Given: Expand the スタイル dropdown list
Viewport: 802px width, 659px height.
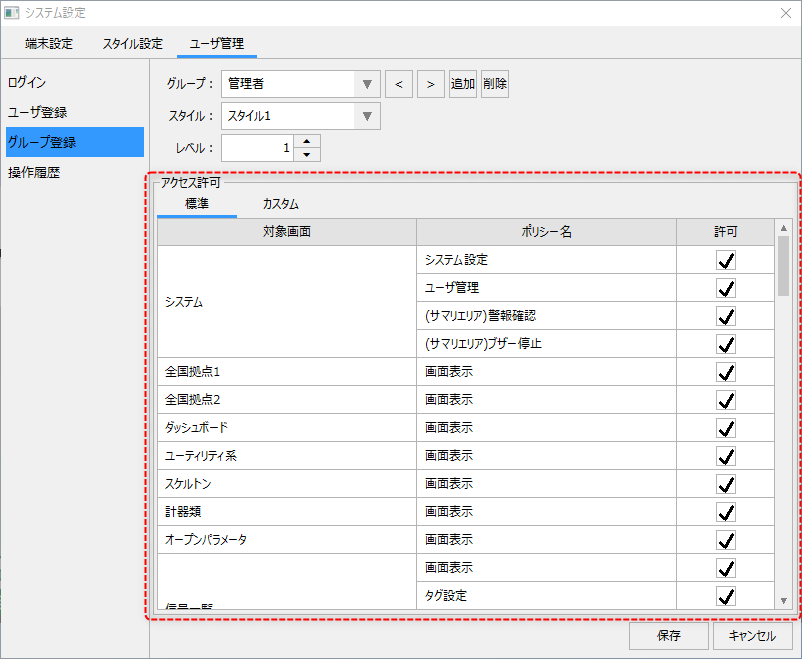Looking at the screenshot, I should click(367, 116).
